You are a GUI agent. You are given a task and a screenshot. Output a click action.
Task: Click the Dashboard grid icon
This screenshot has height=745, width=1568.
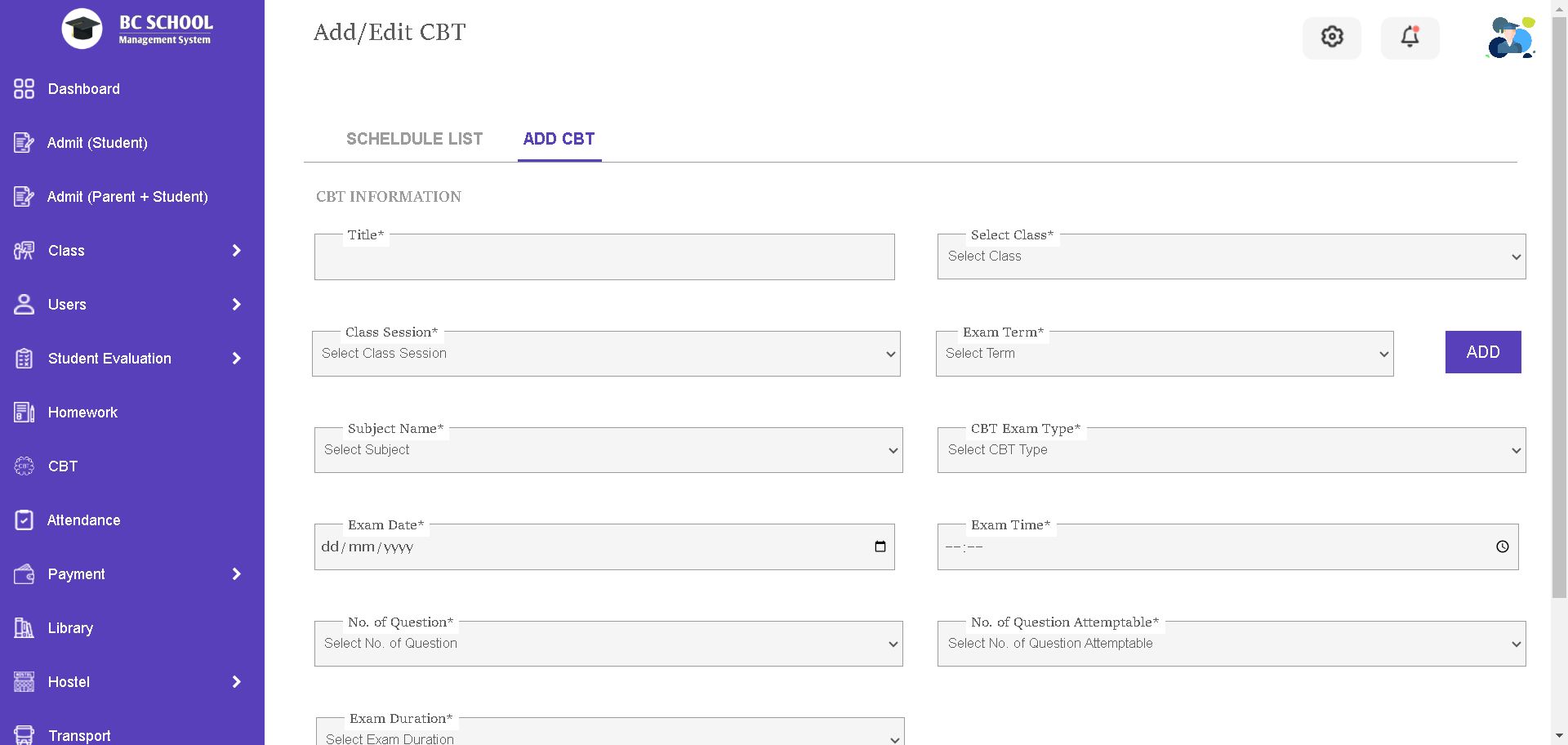[x=24, y=89]
